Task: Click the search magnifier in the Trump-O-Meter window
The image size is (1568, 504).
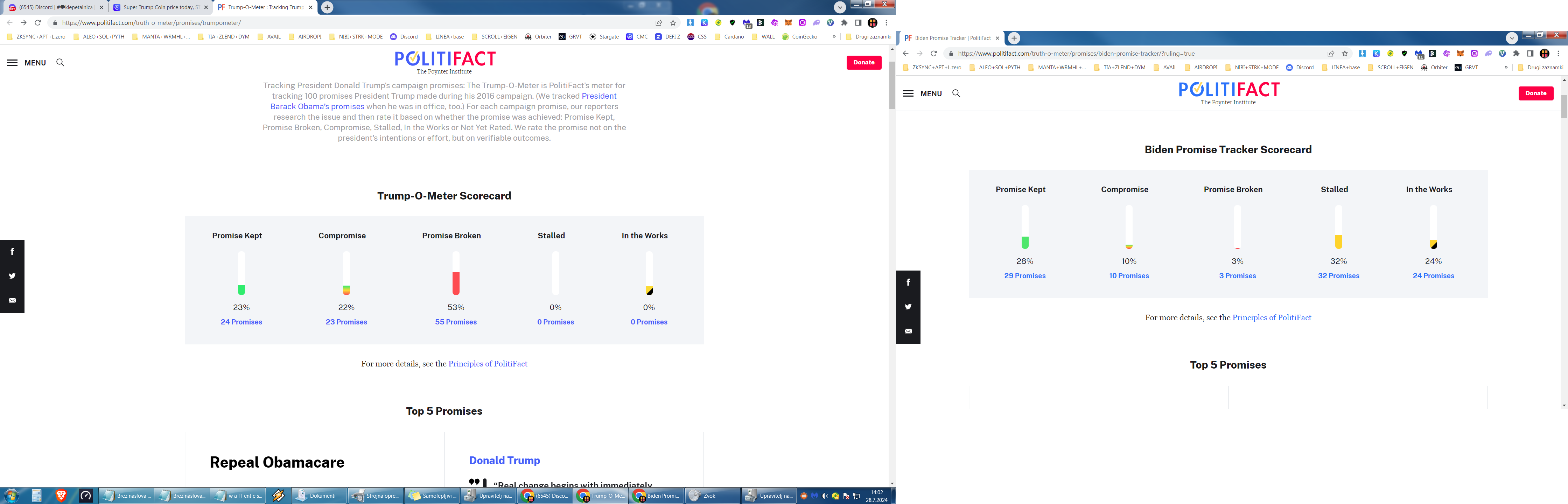Action: pyautogui.click(x=60, y=63)
